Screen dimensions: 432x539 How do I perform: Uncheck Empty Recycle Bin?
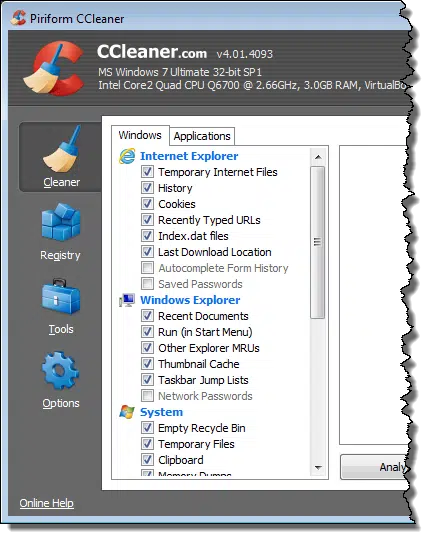tap(147, 428)
